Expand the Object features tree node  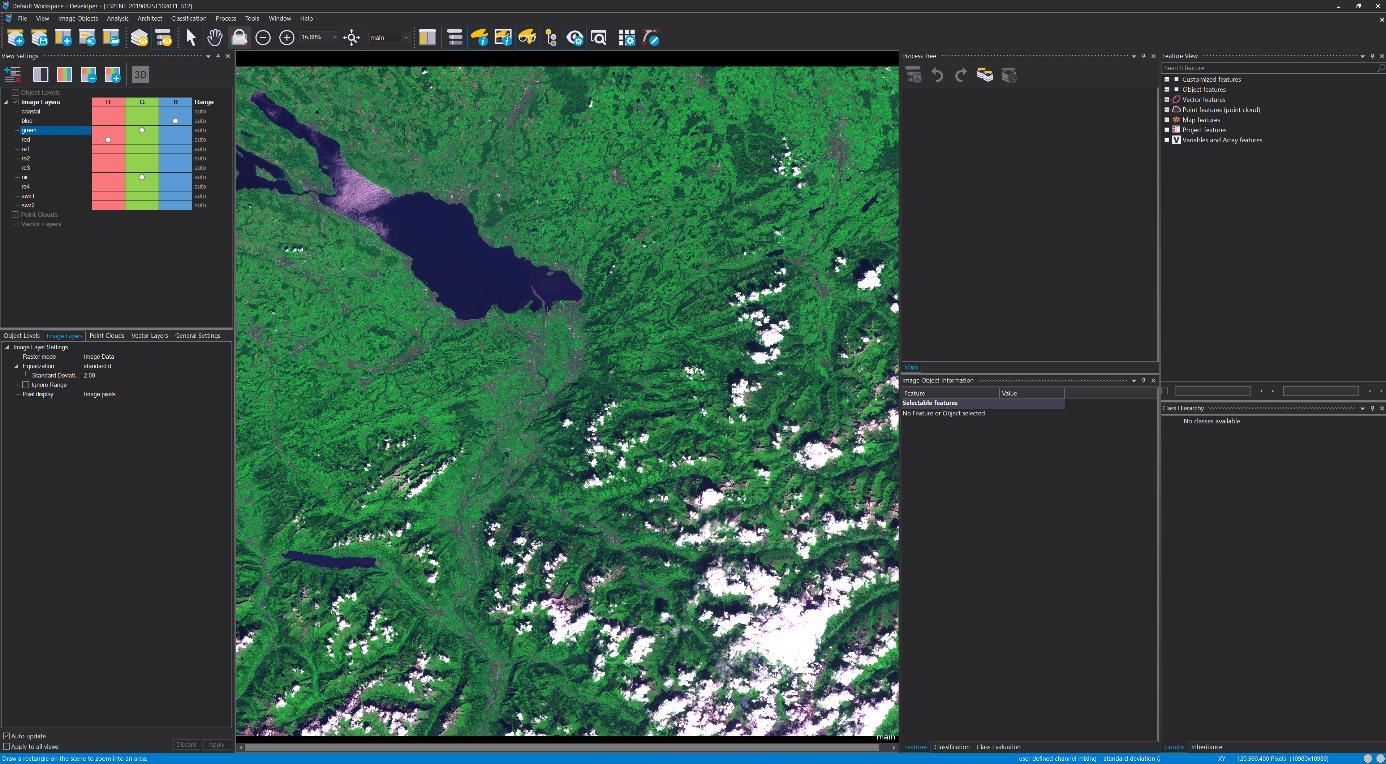(1166, 90)
